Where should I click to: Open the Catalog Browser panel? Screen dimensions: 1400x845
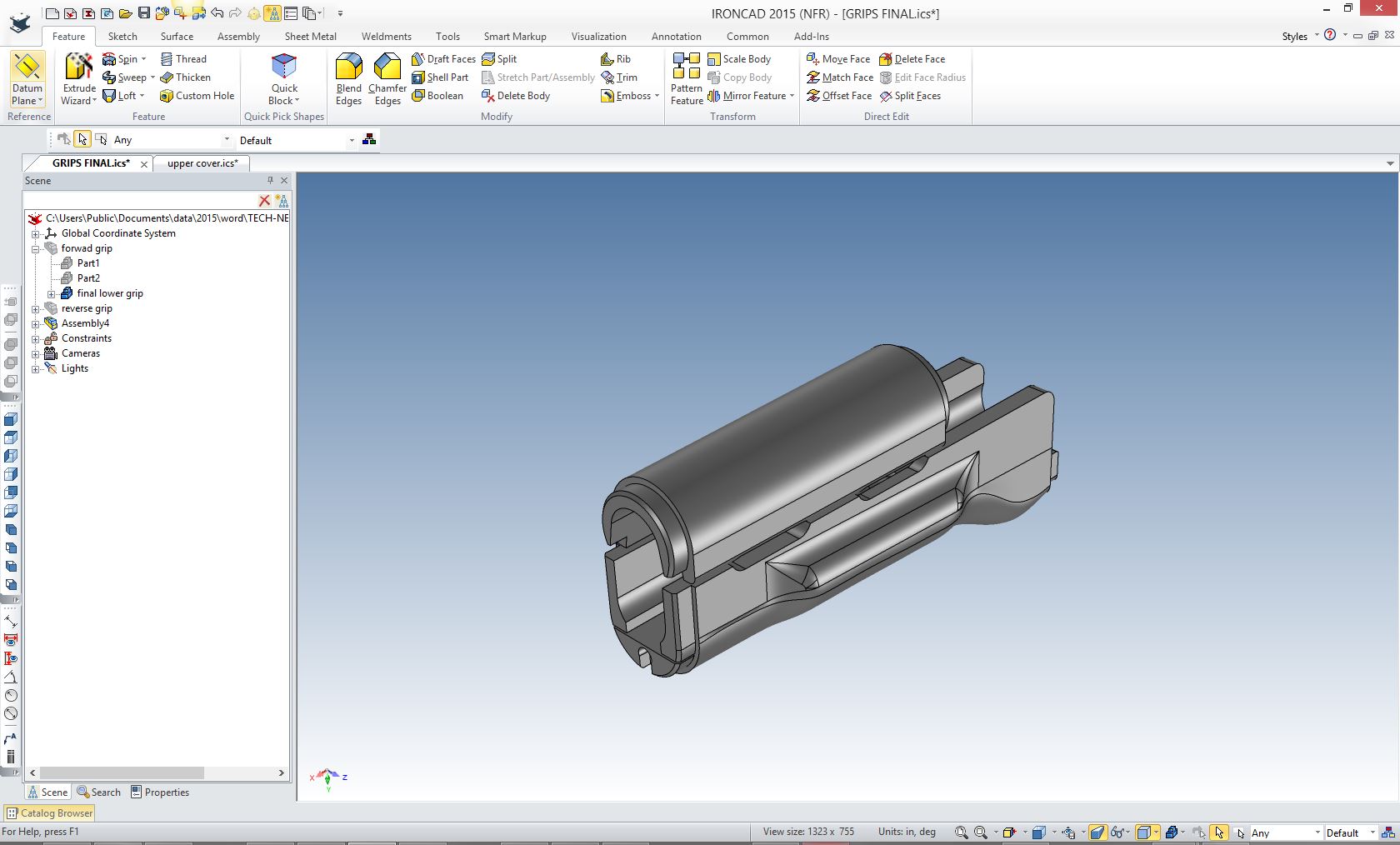point(50,813)
